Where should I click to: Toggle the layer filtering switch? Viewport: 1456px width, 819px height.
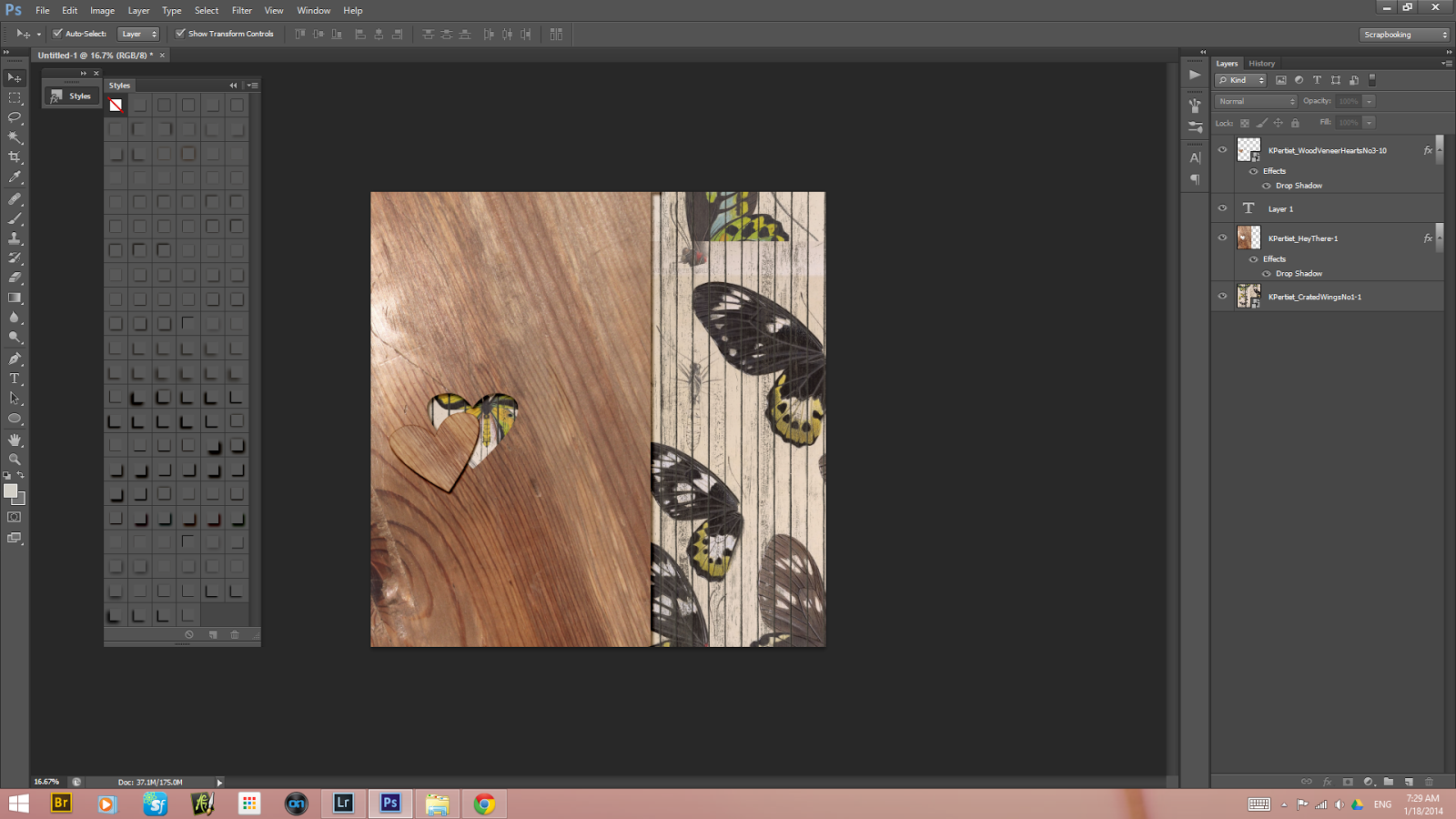(x=1372, y=80)
